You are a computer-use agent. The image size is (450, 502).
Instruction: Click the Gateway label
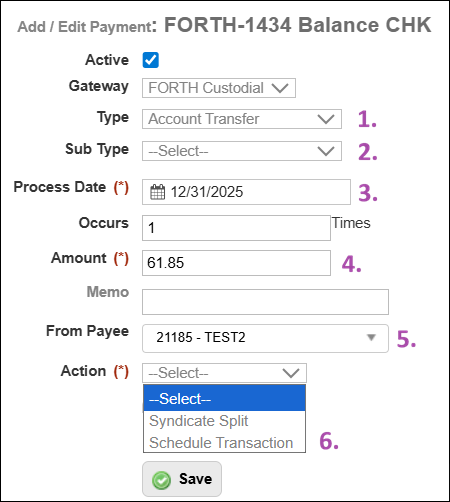[x=99, y=86]
